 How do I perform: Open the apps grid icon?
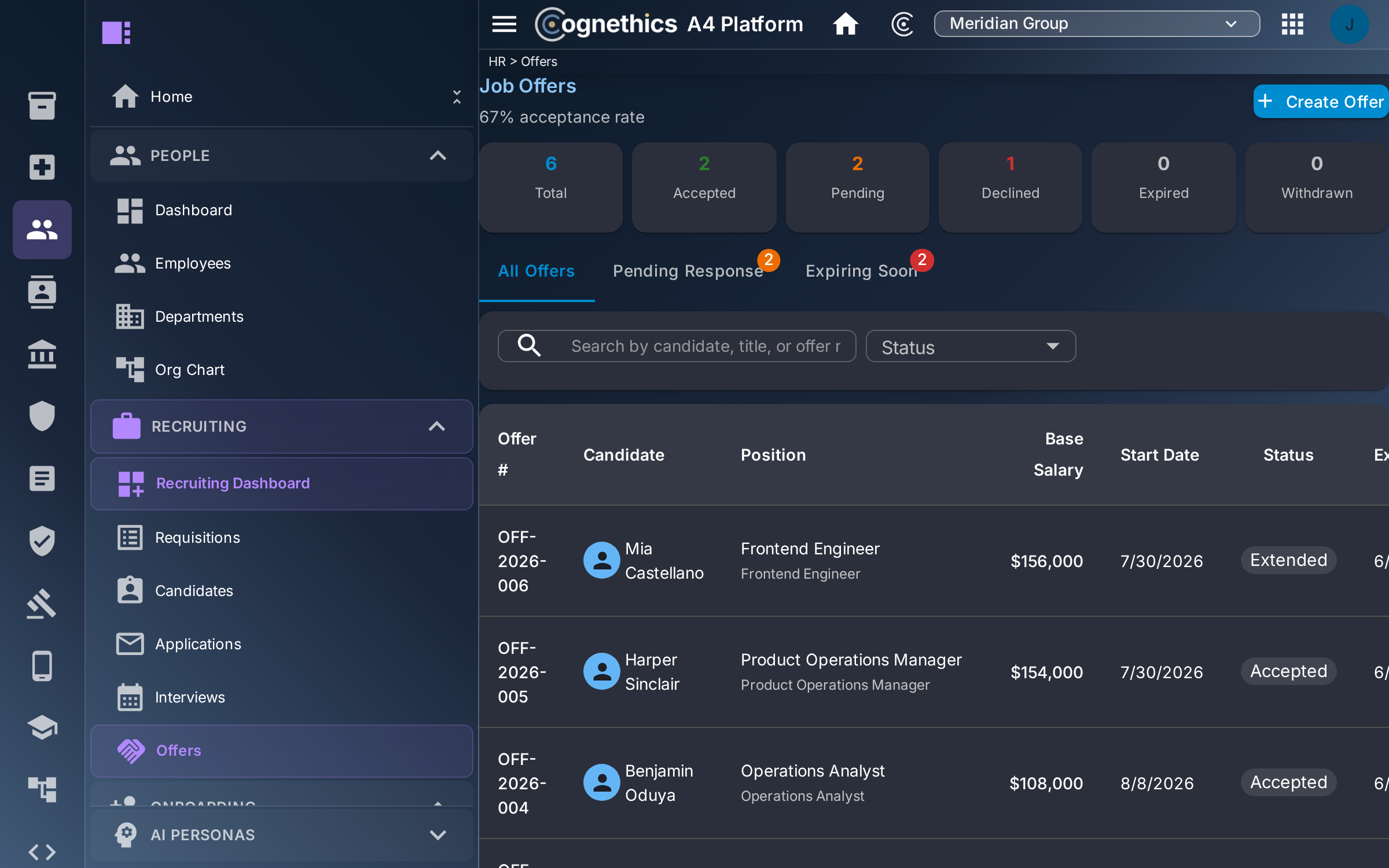[1292, 24]
